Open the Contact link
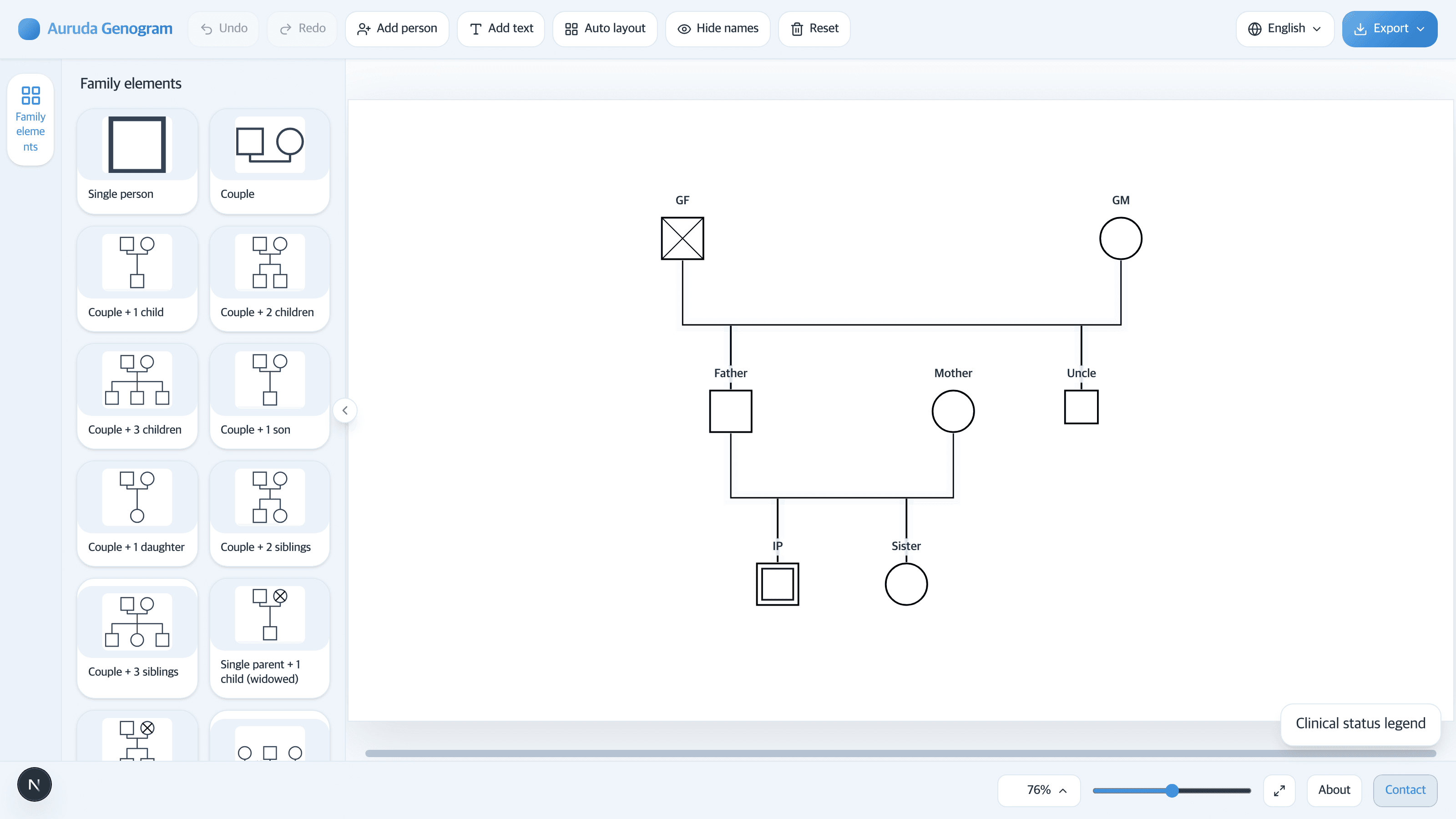 tap(1405, 790)
